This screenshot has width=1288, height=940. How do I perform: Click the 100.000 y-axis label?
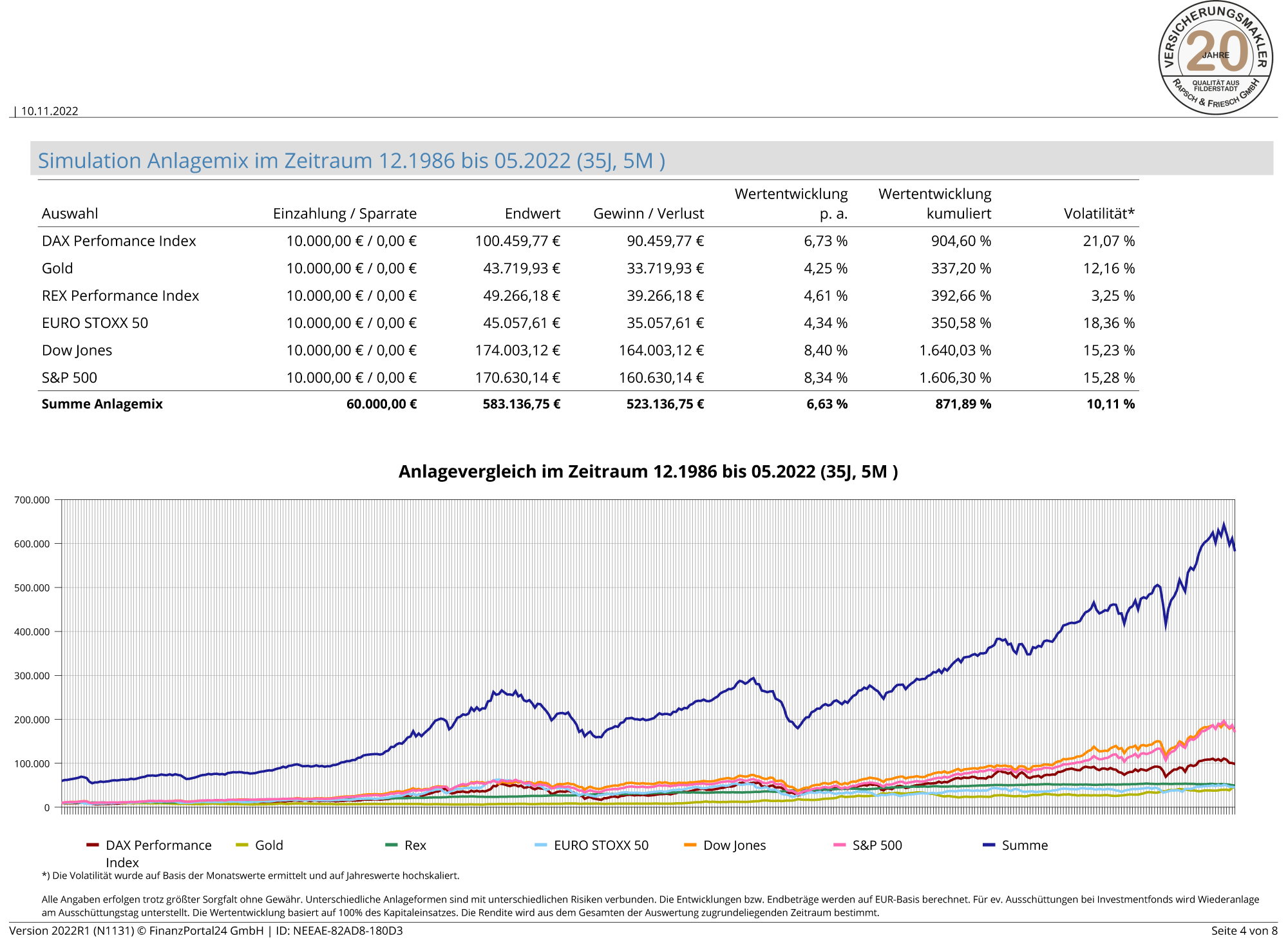click(32, 763)
